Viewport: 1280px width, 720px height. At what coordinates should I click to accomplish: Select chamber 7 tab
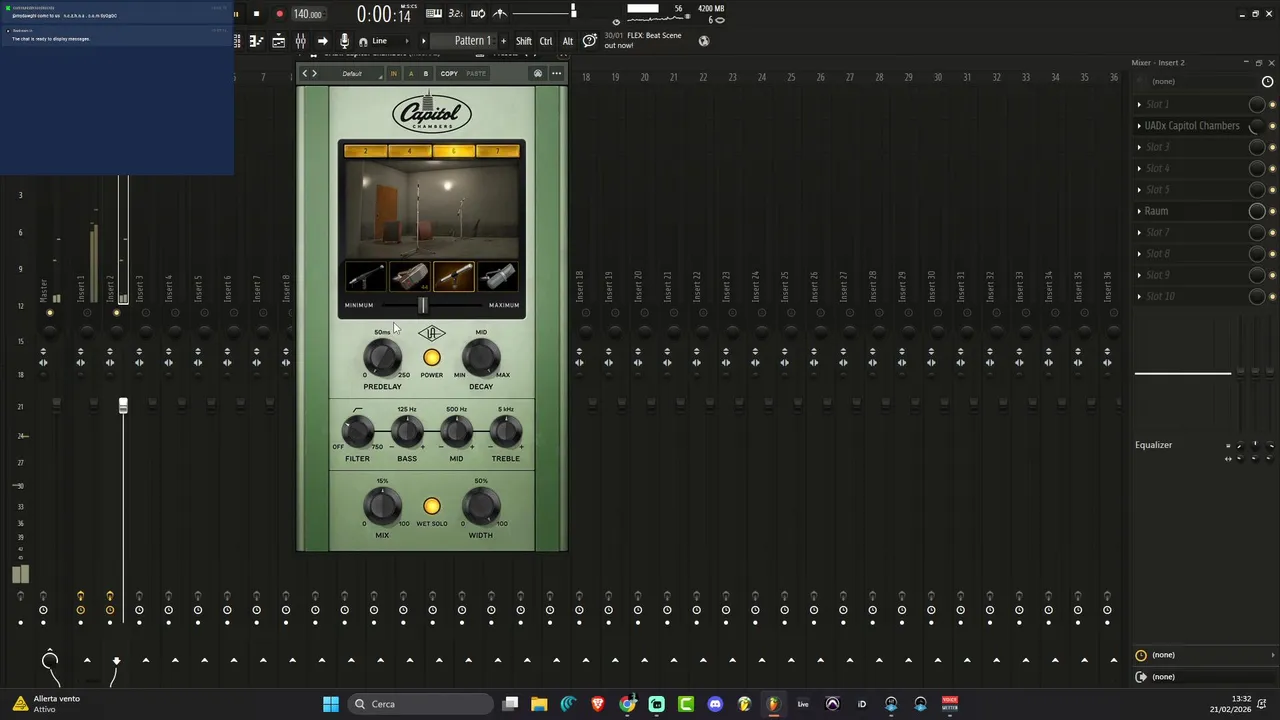pyautogui.click(x=498, y=151)
